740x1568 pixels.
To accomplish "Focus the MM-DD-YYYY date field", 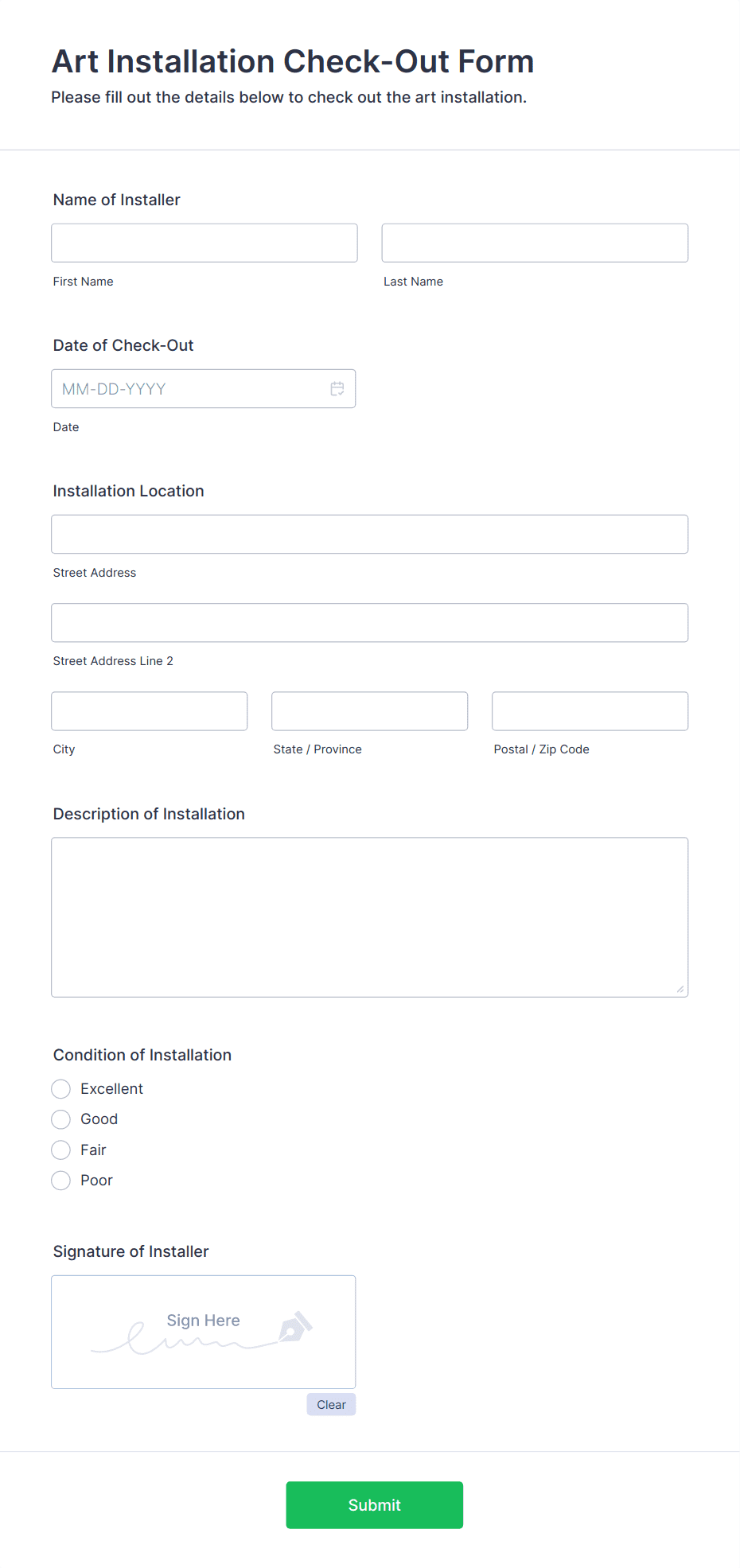I will tap(204, 389).
